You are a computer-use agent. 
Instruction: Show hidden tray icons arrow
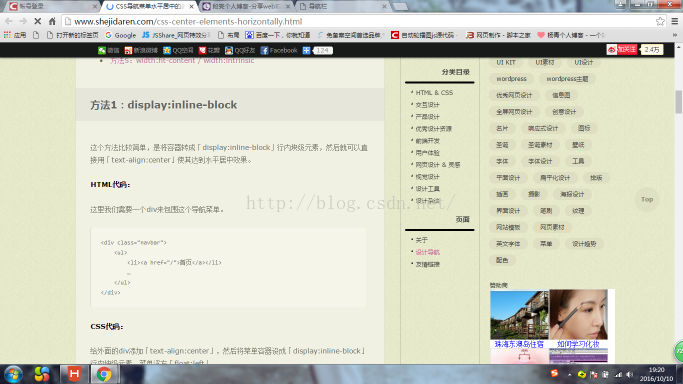coord(570,374)
